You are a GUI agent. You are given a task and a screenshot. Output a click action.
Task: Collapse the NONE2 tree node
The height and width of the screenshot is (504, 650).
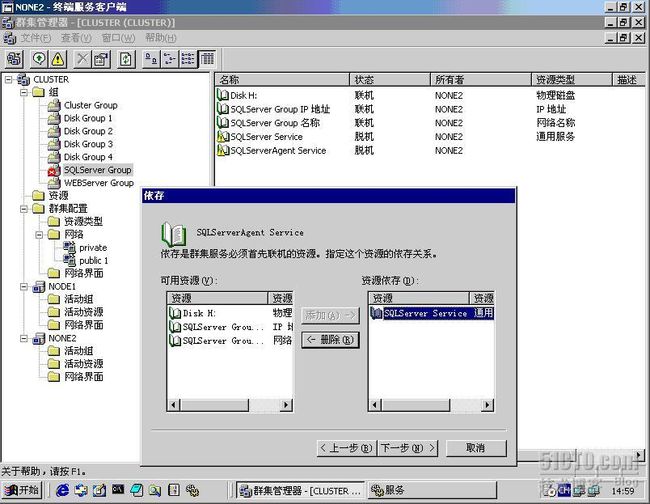(x=24, y=338)
